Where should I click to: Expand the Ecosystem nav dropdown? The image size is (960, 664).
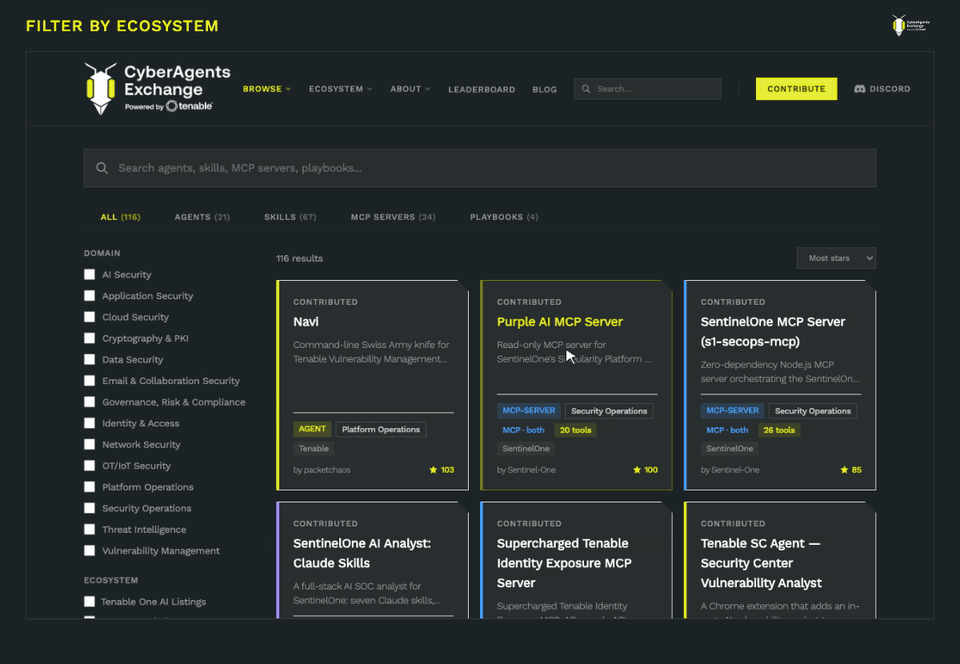(340, 89)
